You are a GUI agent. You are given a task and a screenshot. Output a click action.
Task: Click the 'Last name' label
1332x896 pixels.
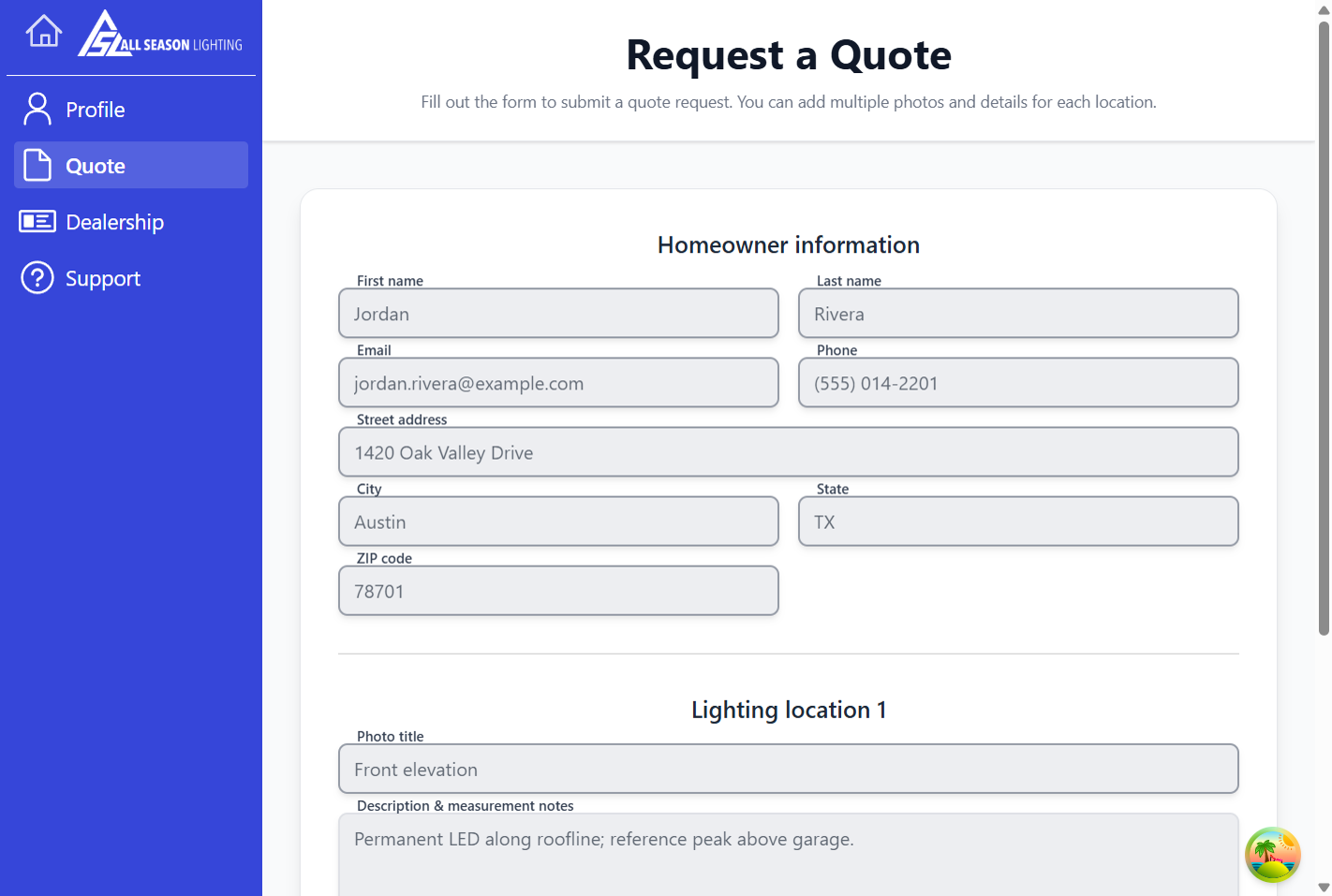coord(849,281)
